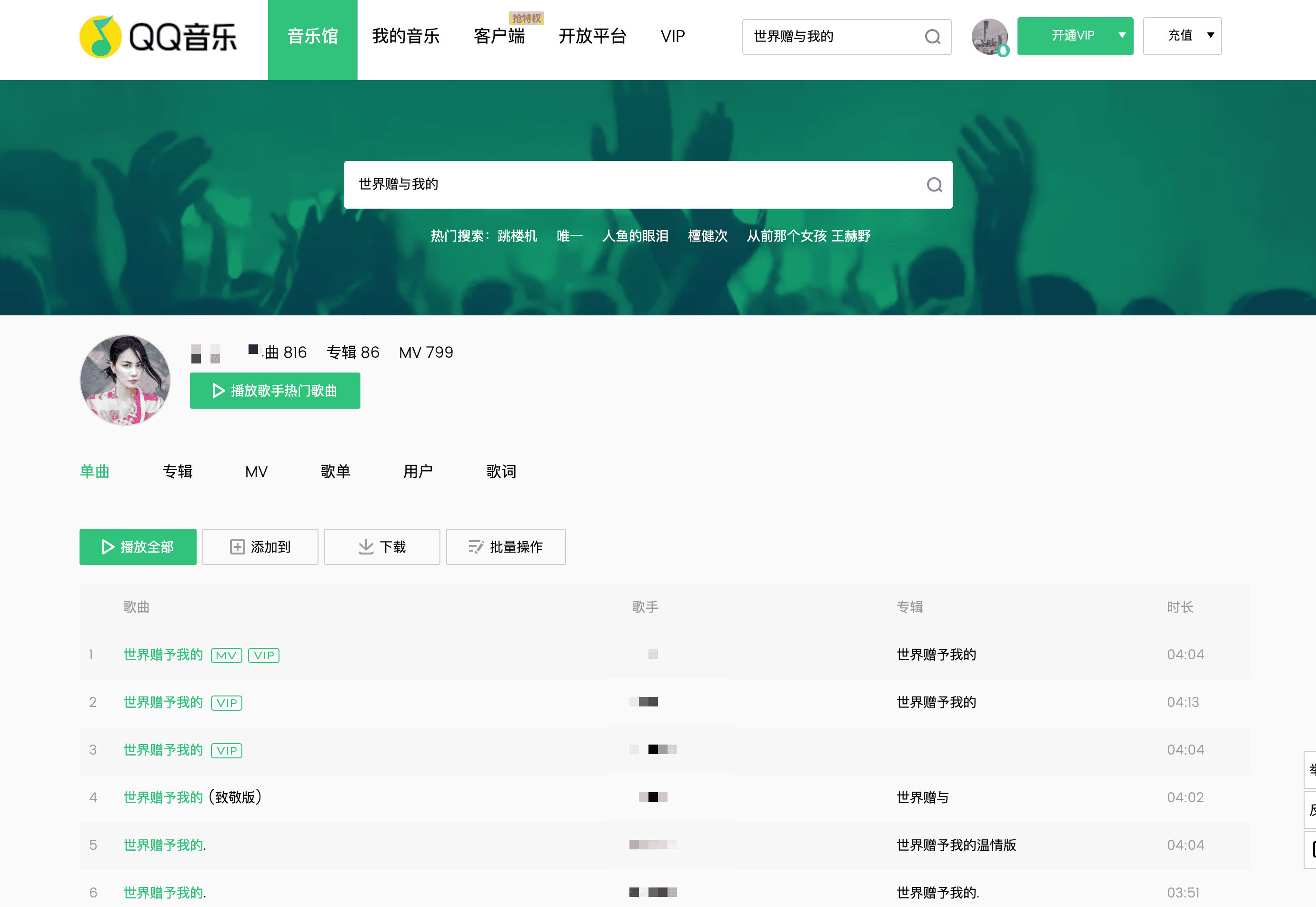
Task: Expand the 充值 dropdown arrow
Action: (x=1210, y=36)
